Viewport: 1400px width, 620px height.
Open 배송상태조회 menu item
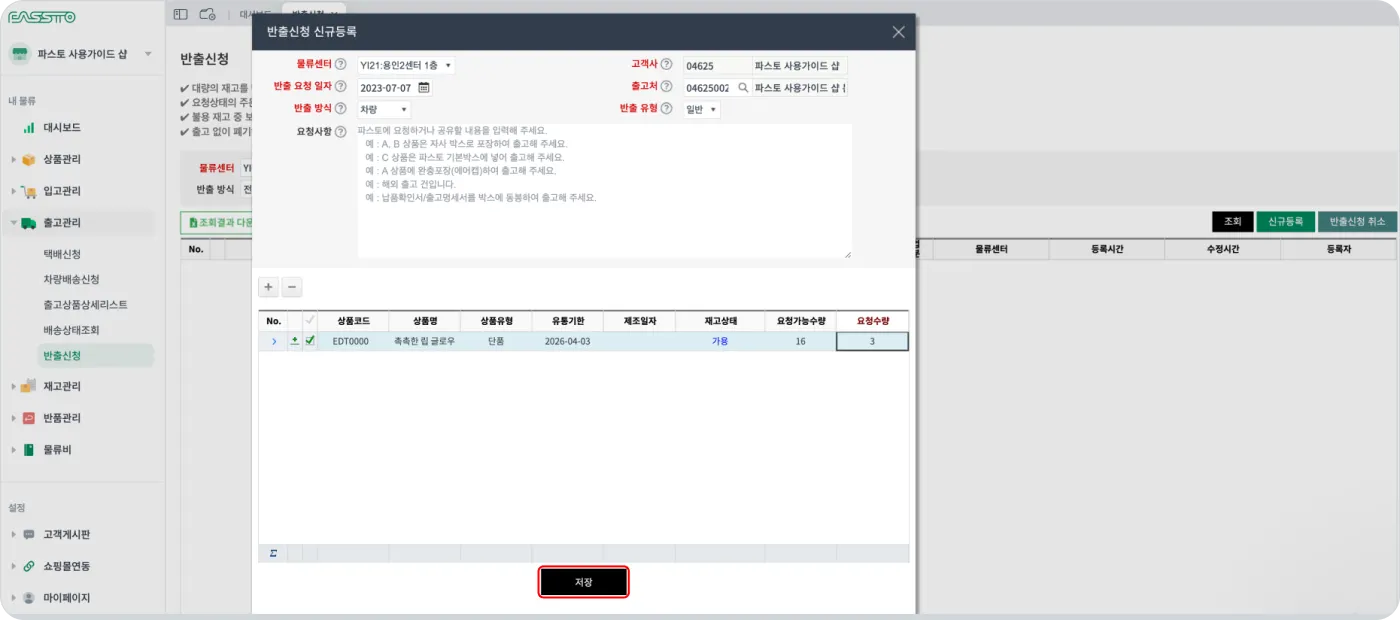pos(71,329)
